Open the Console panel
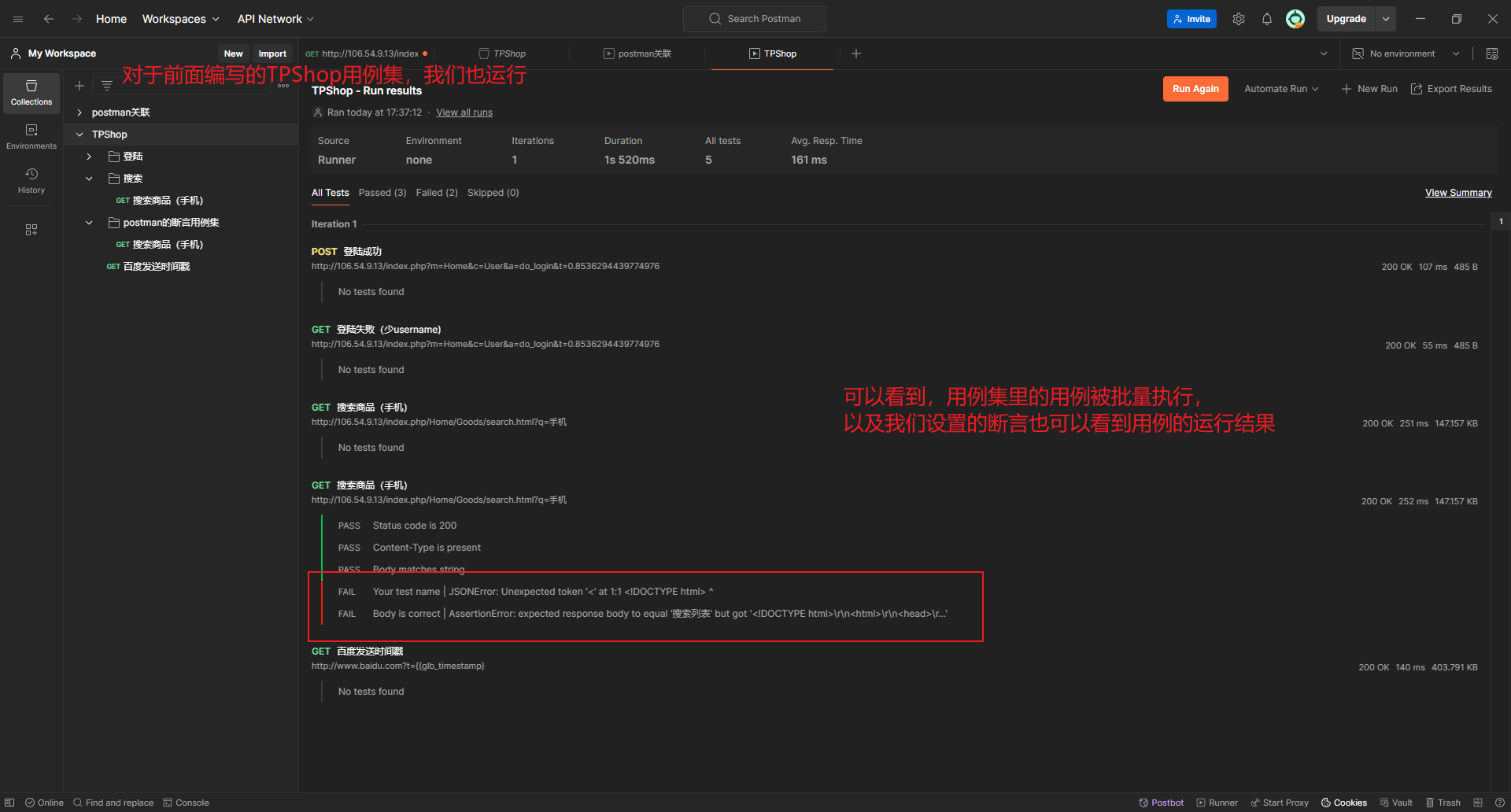 click(x=187, y=803)
